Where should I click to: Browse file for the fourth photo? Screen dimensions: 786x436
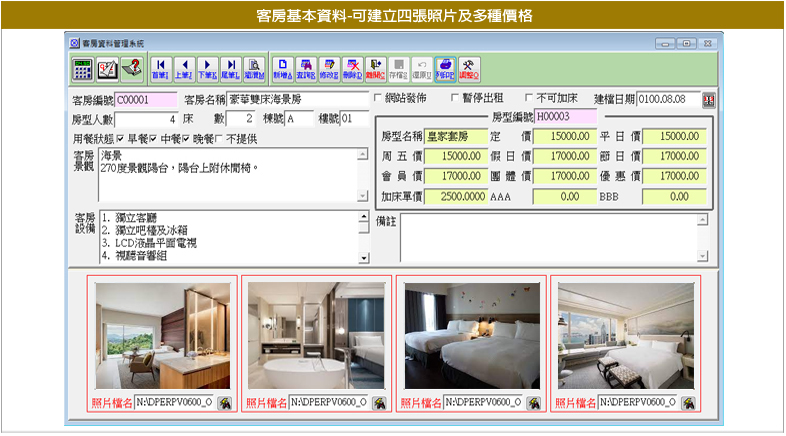coord(689,403)
